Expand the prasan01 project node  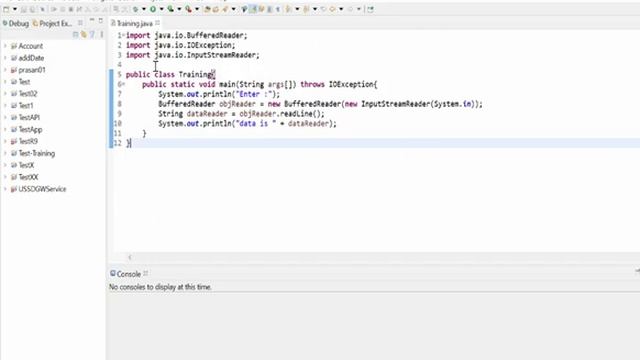5,70
